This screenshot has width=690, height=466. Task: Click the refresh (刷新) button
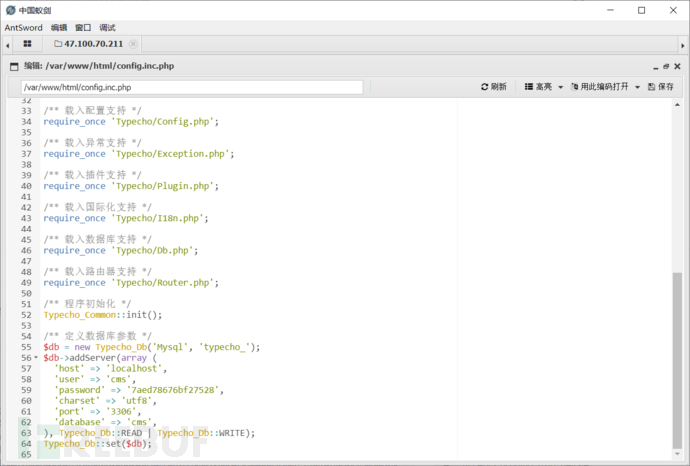tap(493, 87)
